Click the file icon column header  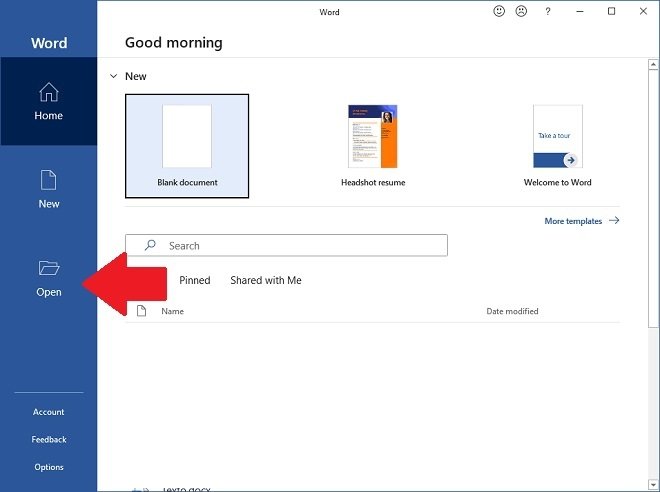pyautogui.click(x=141, y=311)
